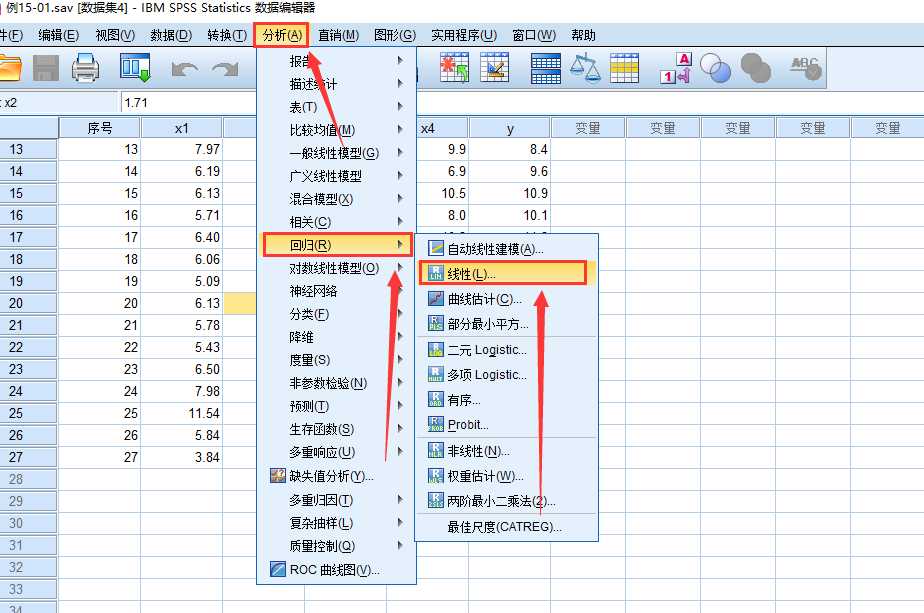
Task: Click the Insert Cases toolbar icon
Action: tap(454, 68)
